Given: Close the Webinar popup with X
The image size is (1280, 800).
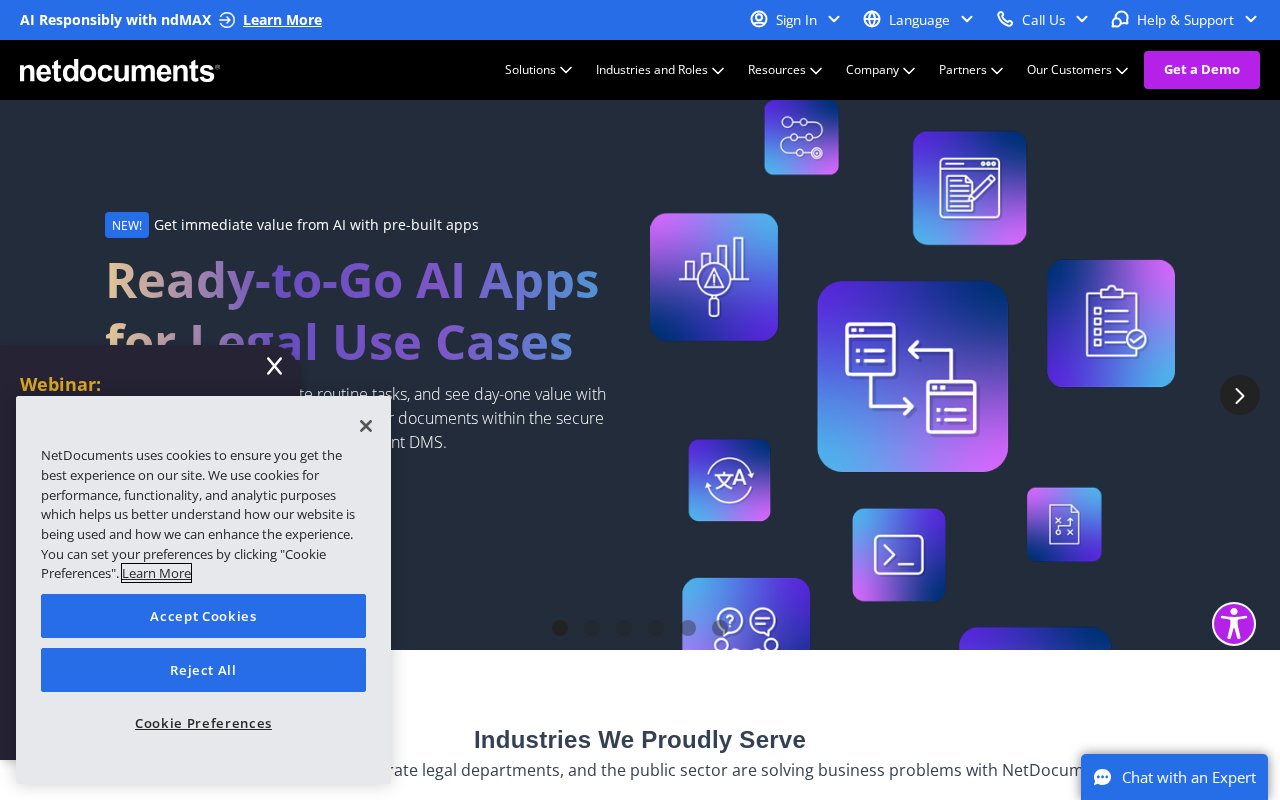Looking at the screenshot, I should pos(274,366).
